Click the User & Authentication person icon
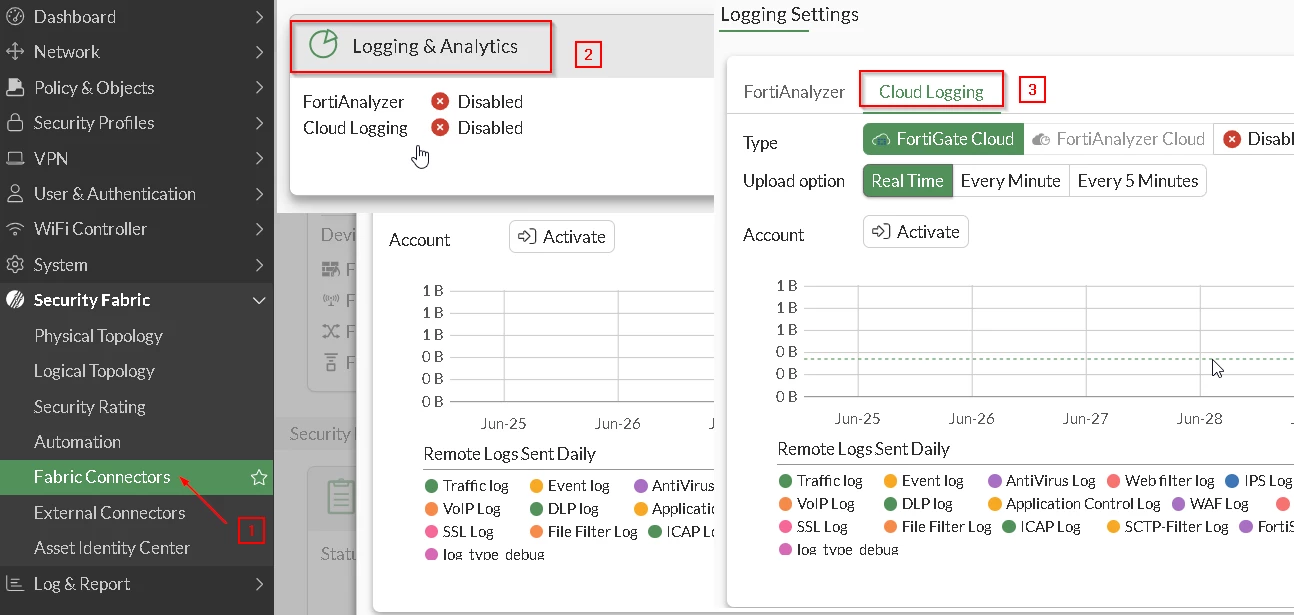 click(x=15, y=194)
